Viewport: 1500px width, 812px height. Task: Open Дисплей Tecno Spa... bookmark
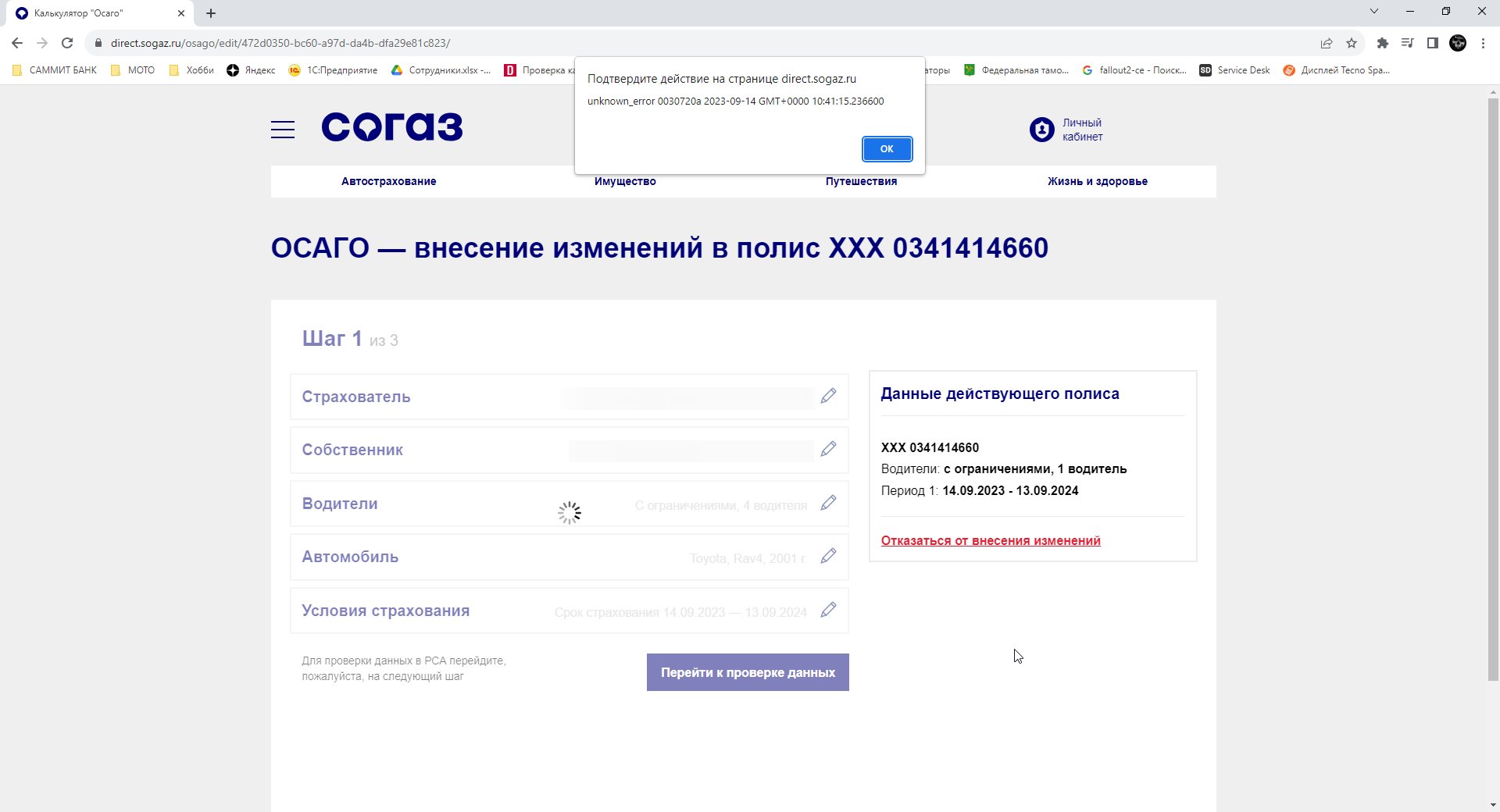tap(1337, 70)
